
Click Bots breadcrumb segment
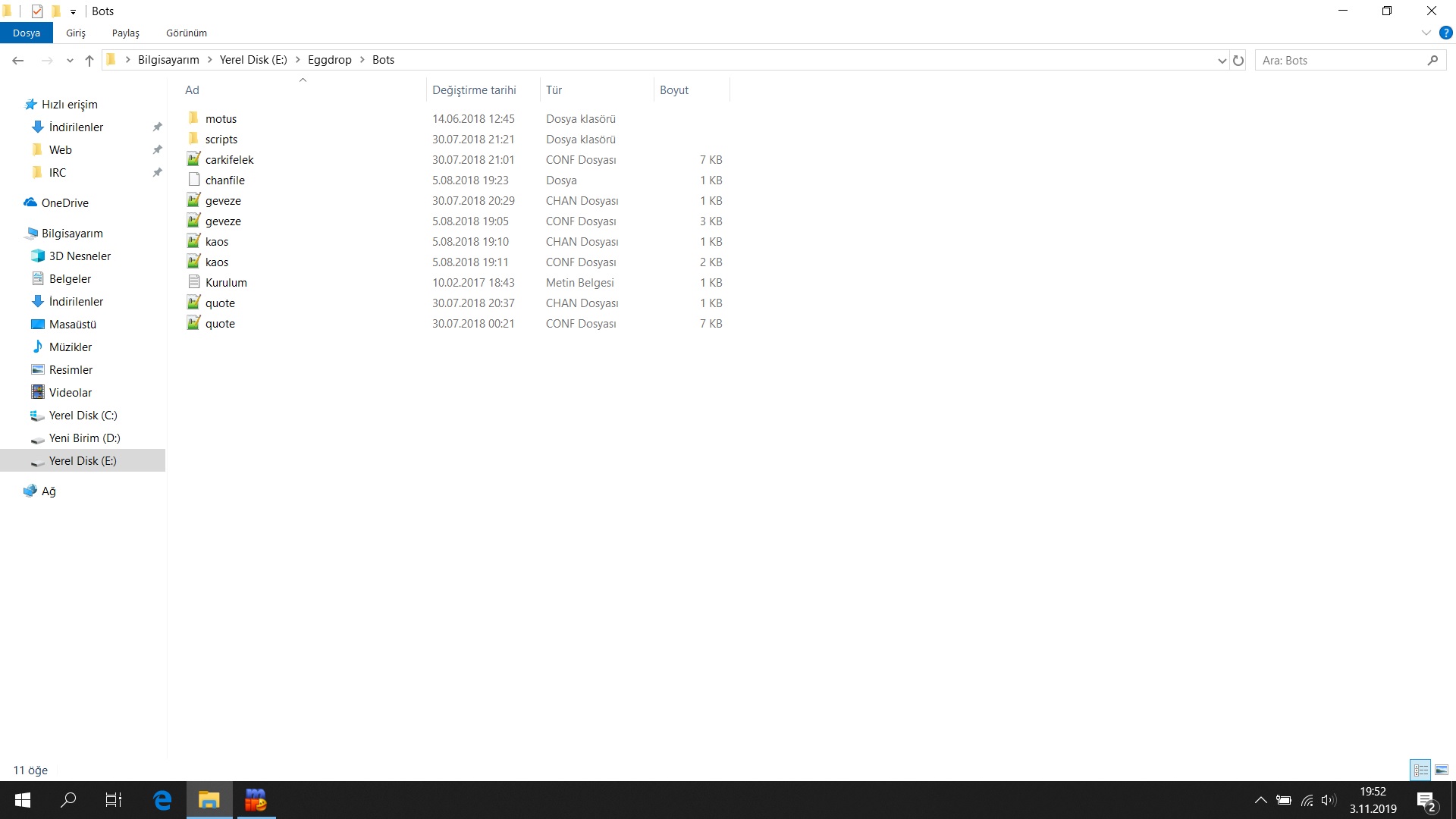click(383, 60)
